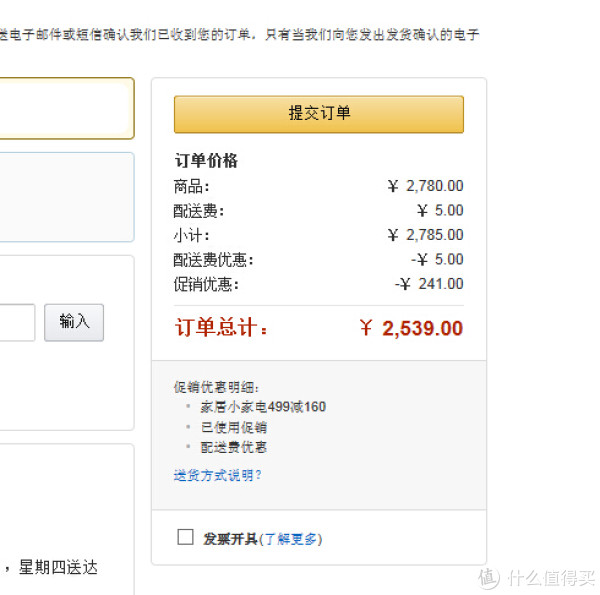The width and height of the screenshot is (600, 595).
Task: Click the 提交订单 submit order button
Action: 319,114
